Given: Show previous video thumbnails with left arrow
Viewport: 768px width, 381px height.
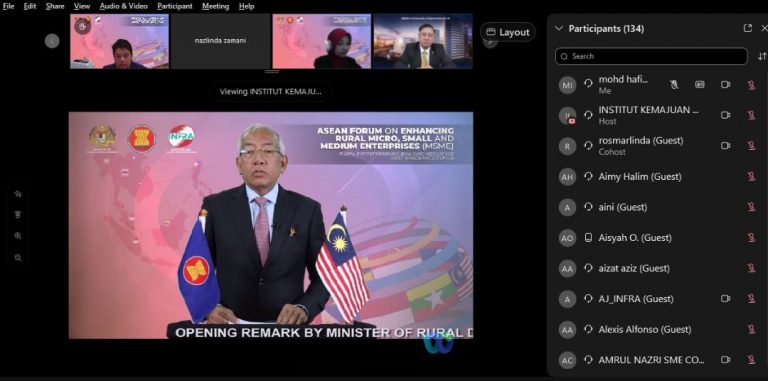Looking at the screenshot, I should pos(52,41).
